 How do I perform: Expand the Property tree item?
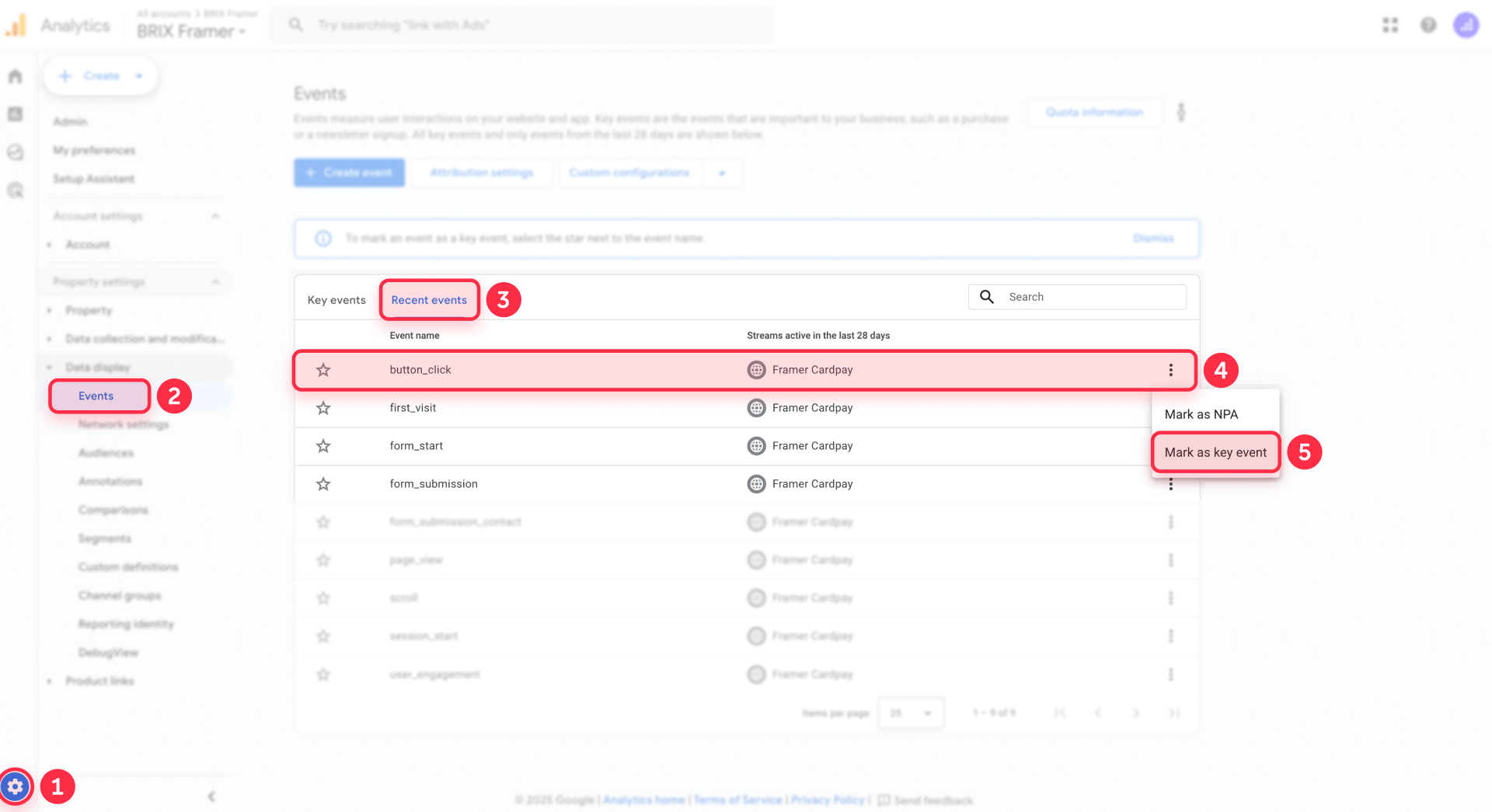(49, 311)
